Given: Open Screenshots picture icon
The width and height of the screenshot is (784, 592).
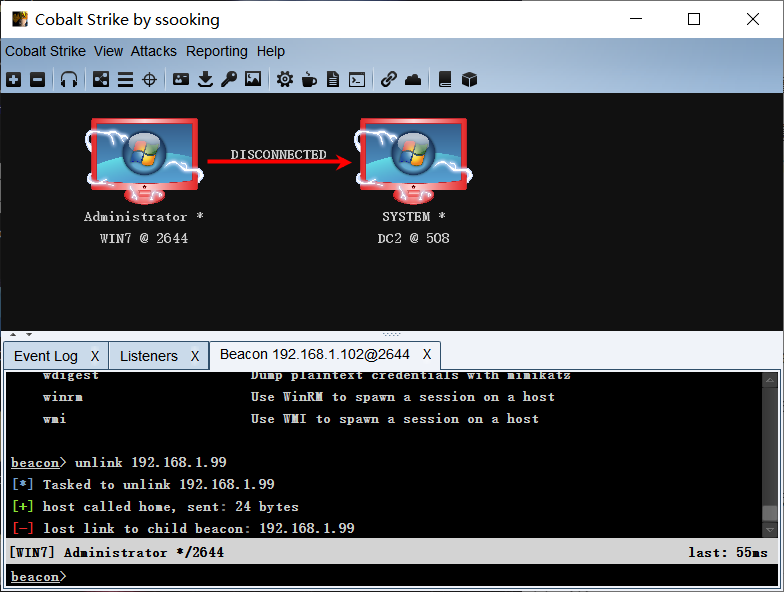Looking at the screenshot, I should [253, 79].
